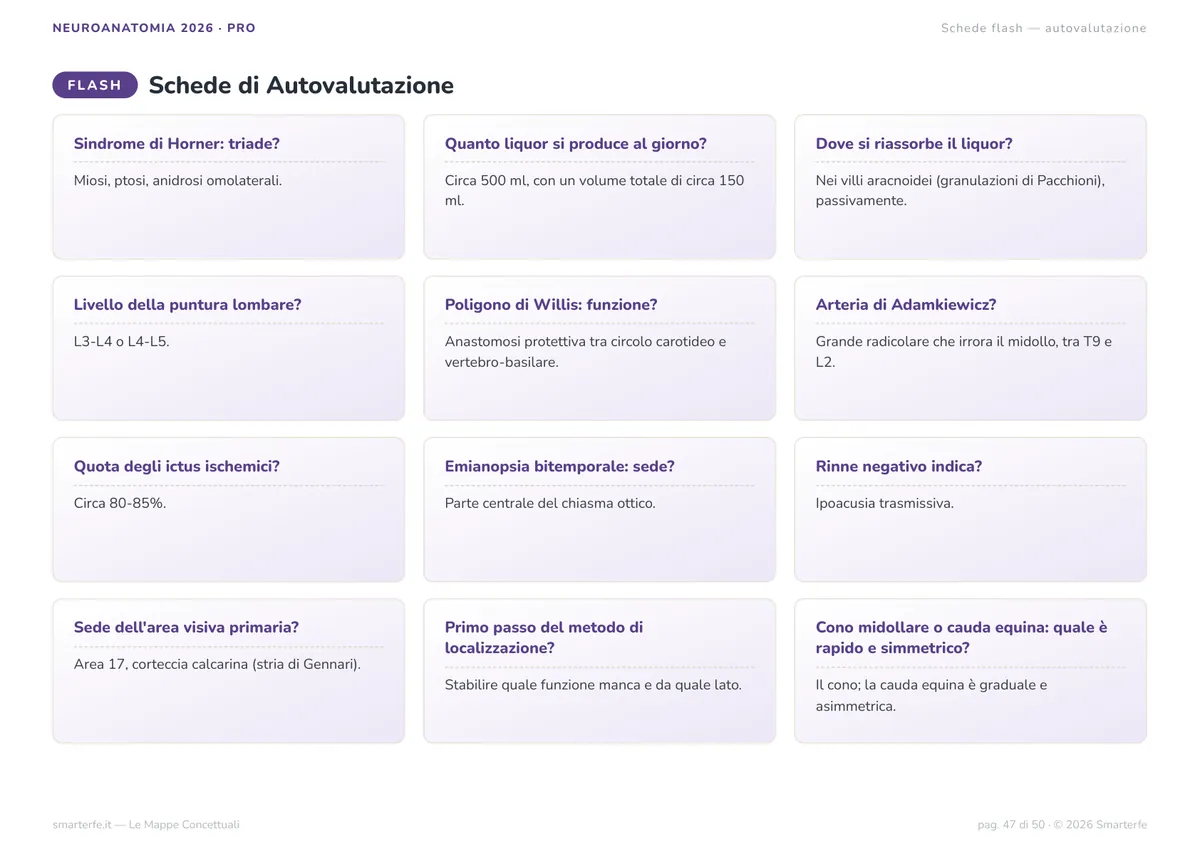Select the answer starting 'Circa 500 ml'

tap(595, 191)
